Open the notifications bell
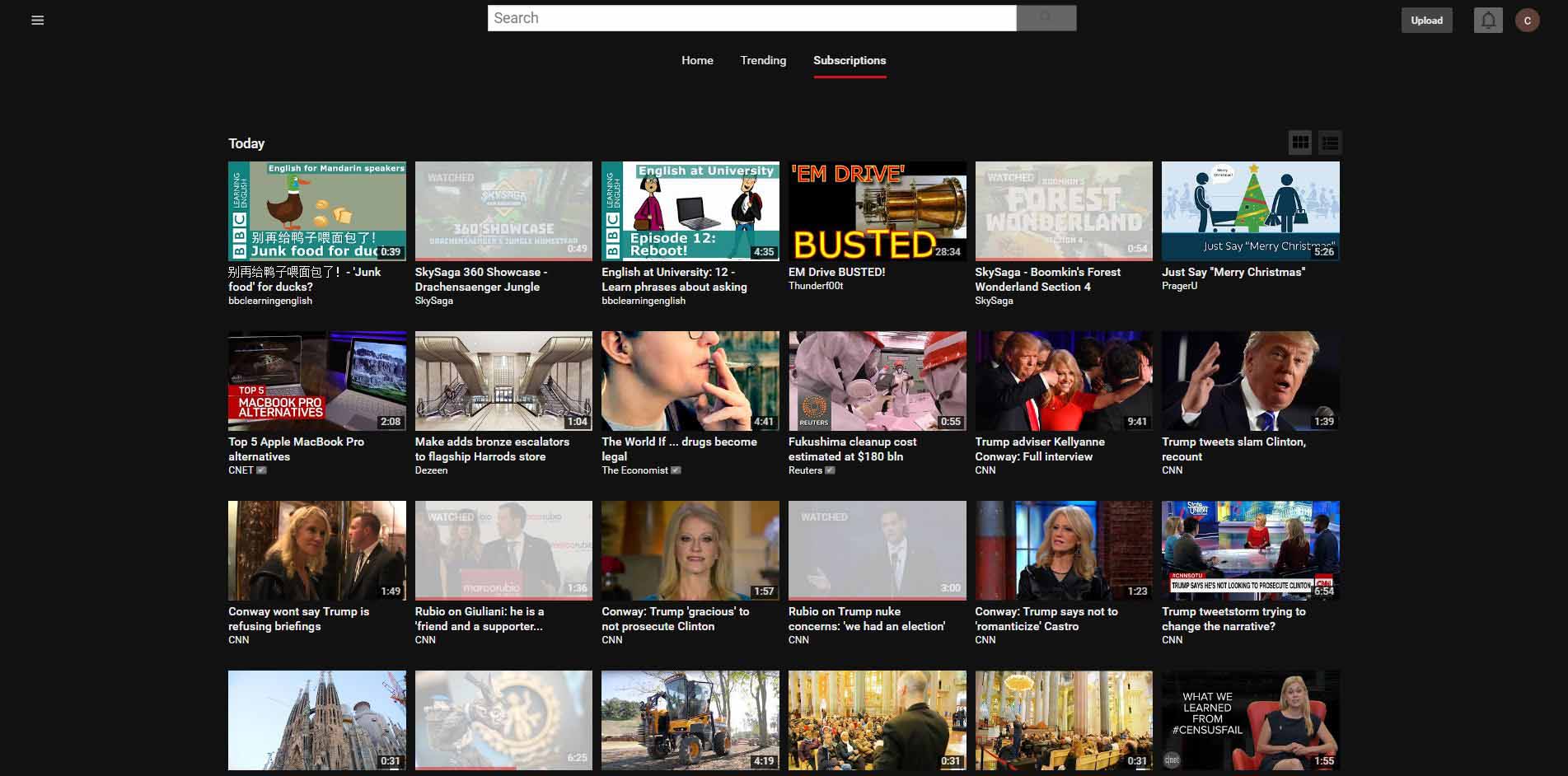 coord(1488,21)
